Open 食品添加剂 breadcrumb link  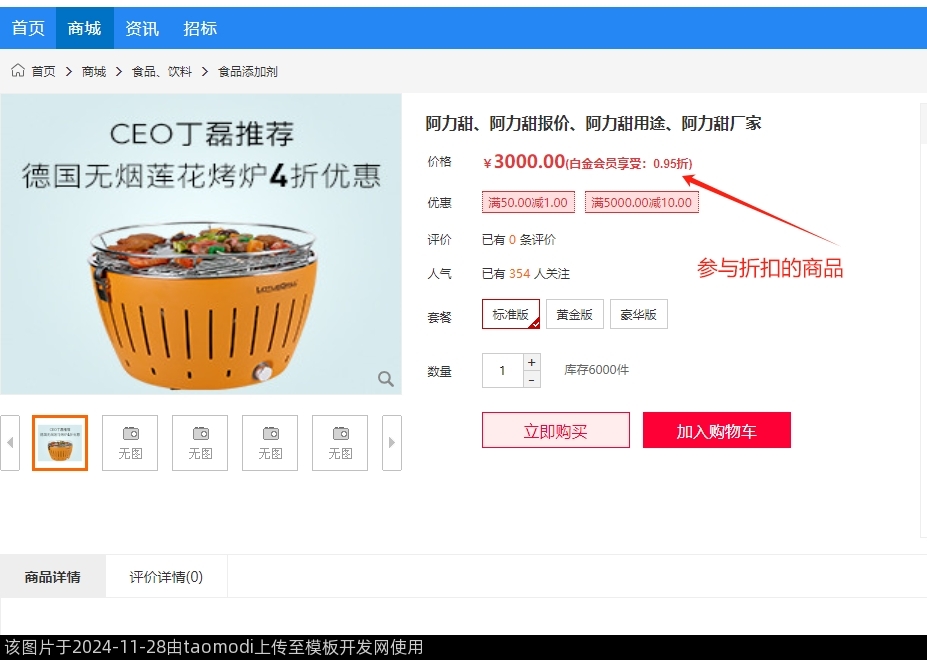click(x=248, y=72)
